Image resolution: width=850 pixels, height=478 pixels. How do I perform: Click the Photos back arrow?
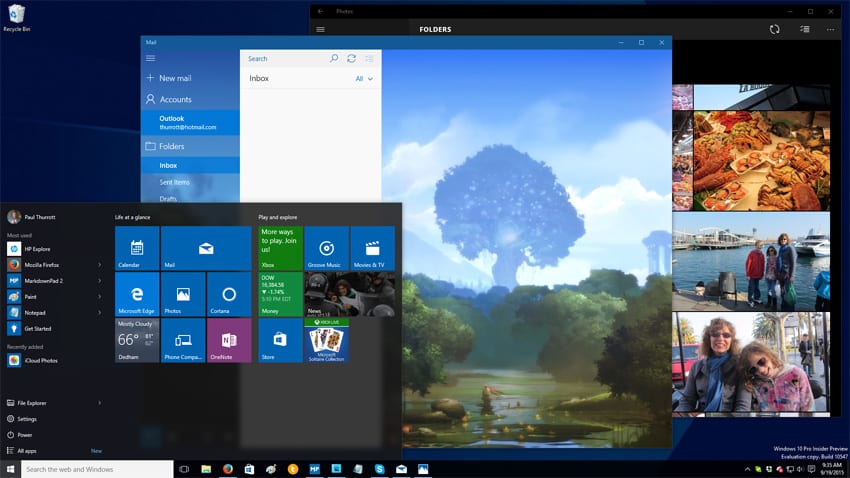320,11
